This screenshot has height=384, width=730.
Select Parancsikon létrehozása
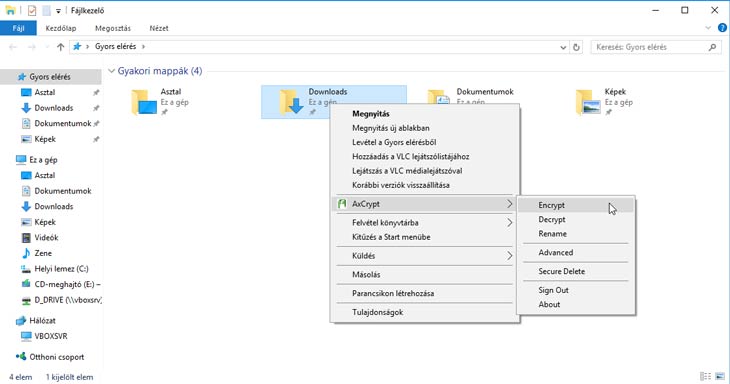pos(425,294)
